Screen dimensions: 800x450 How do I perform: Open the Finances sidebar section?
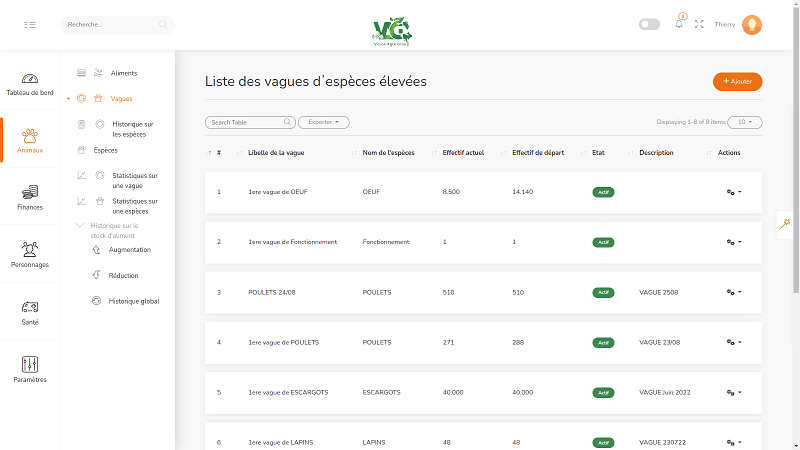click(x=30, y=197)
